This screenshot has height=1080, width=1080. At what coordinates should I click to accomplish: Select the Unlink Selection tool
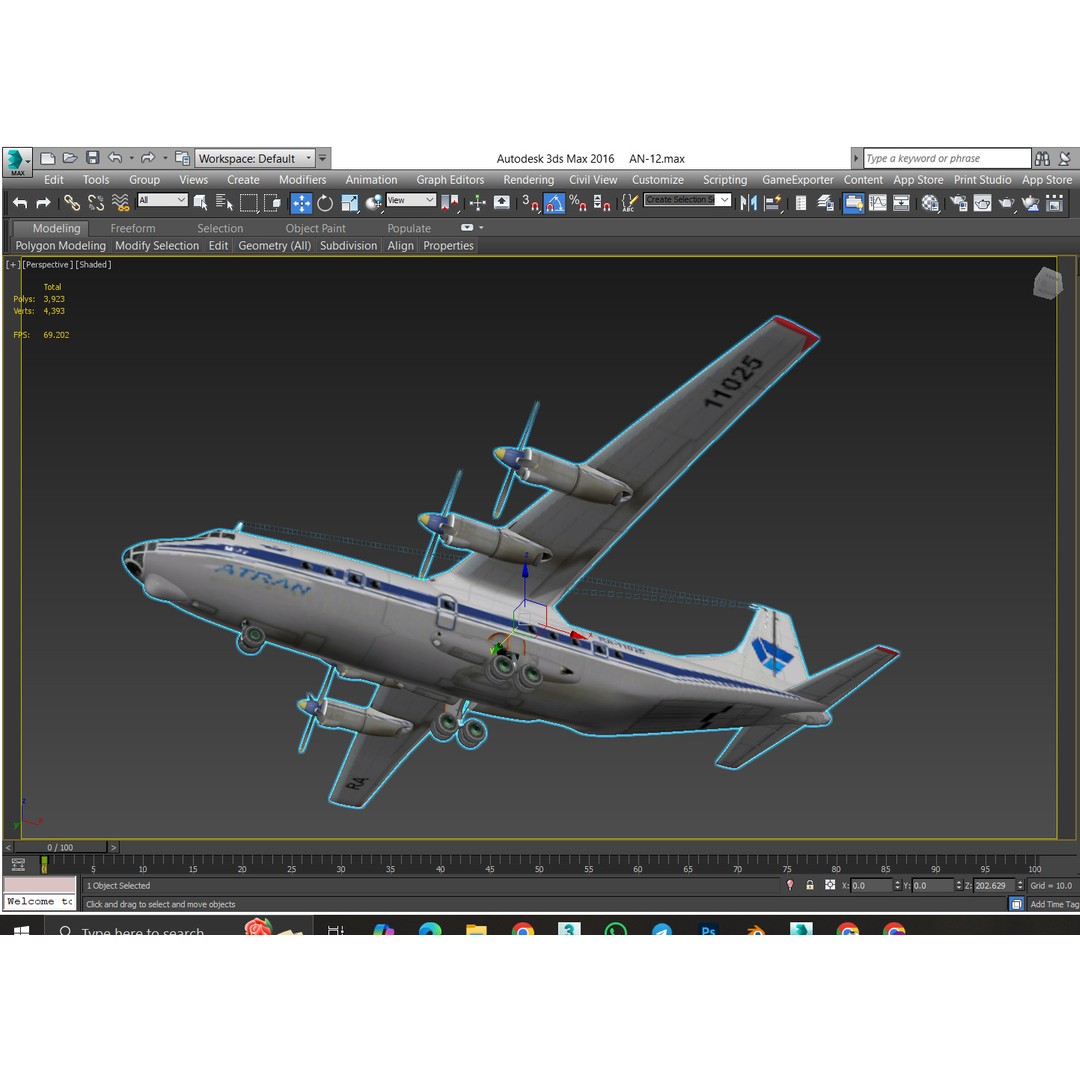(96, 202)
